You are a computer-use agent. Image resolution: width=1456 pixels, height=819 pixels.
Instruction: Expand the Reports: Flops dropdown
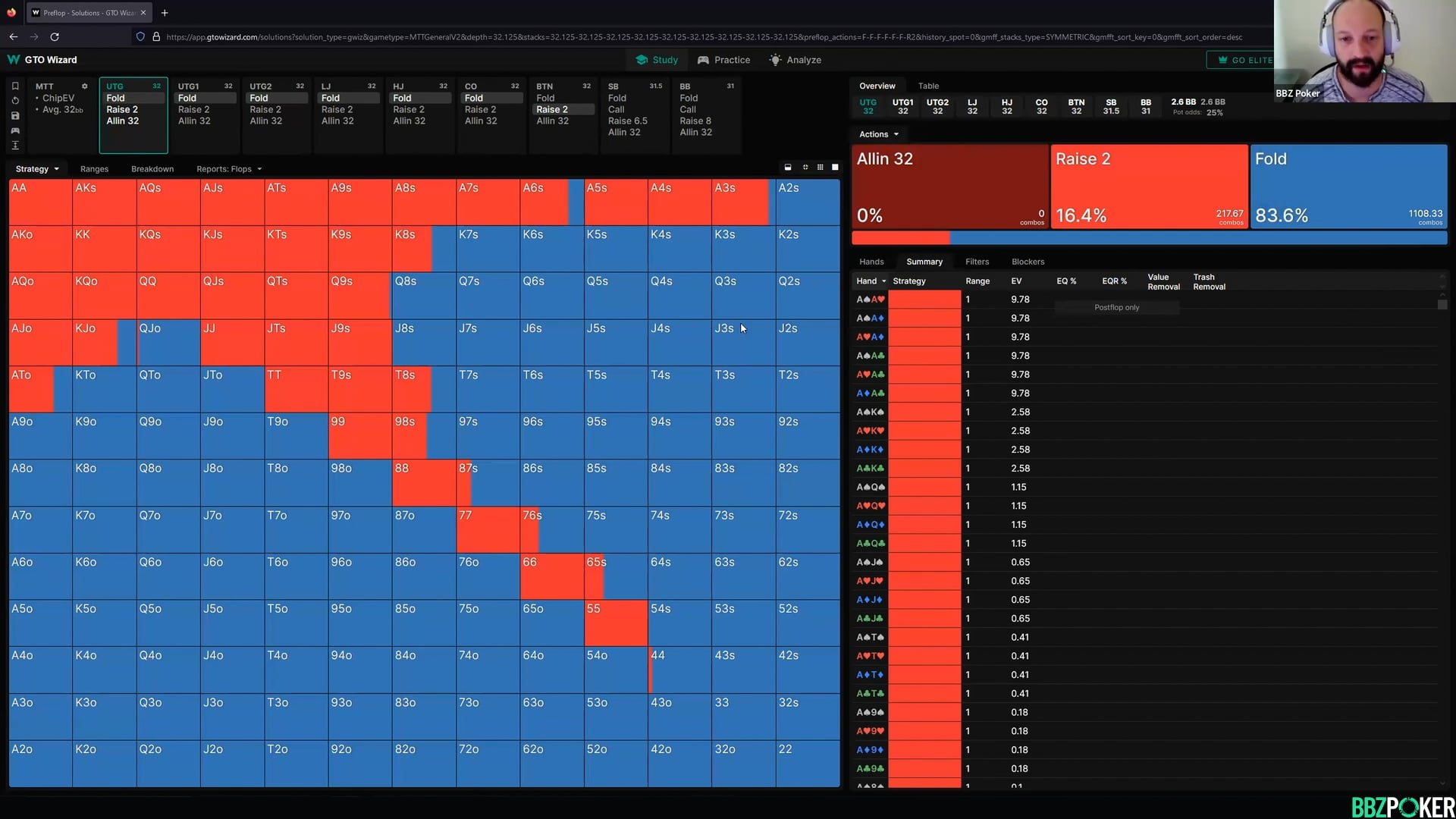tap(228, 169)
